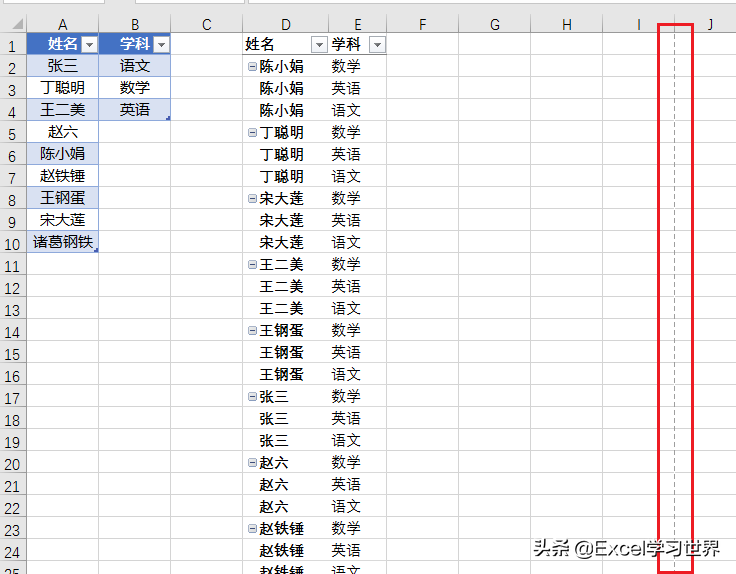Collapse the 张三 group in pivot table
This screenshot has height=574, width=736.
point(252,397)
